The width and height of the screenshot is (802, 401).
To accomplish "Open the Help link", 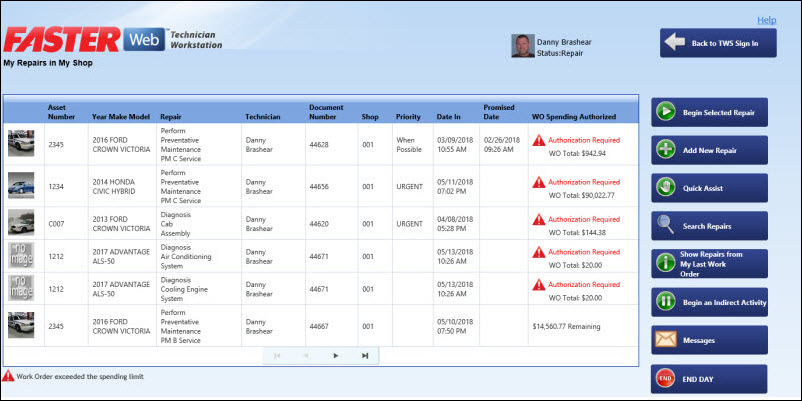I will coord(766,20).
